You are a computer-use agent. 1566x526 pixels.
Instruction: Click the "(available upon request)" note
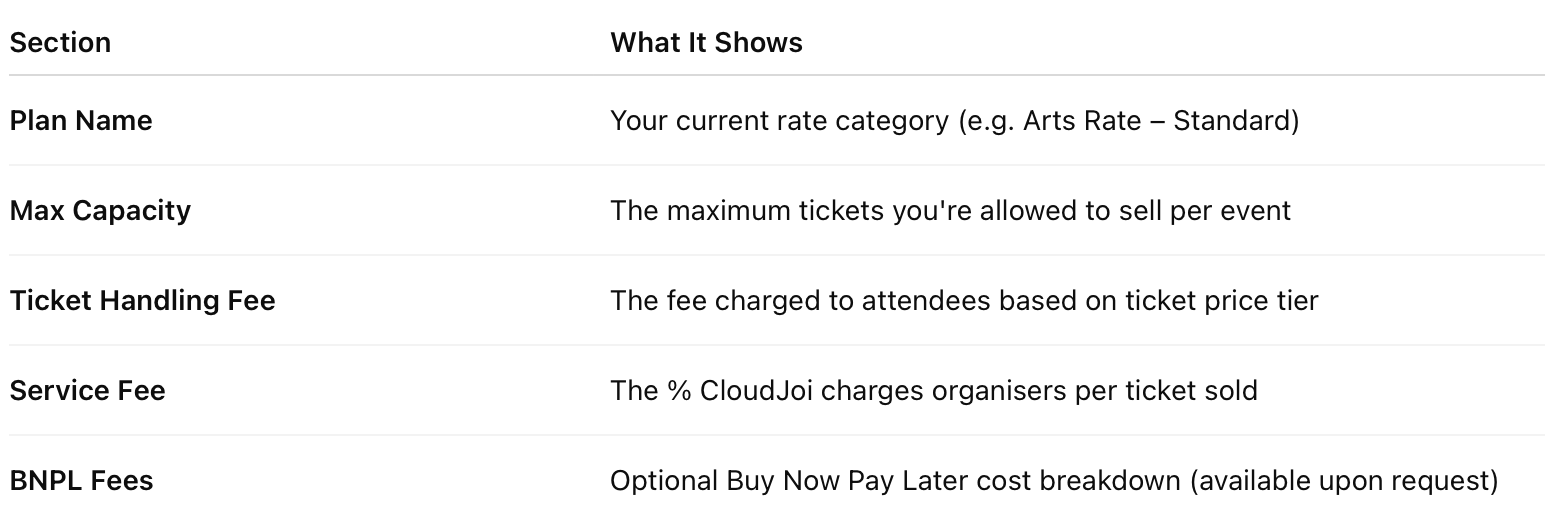1343,481
